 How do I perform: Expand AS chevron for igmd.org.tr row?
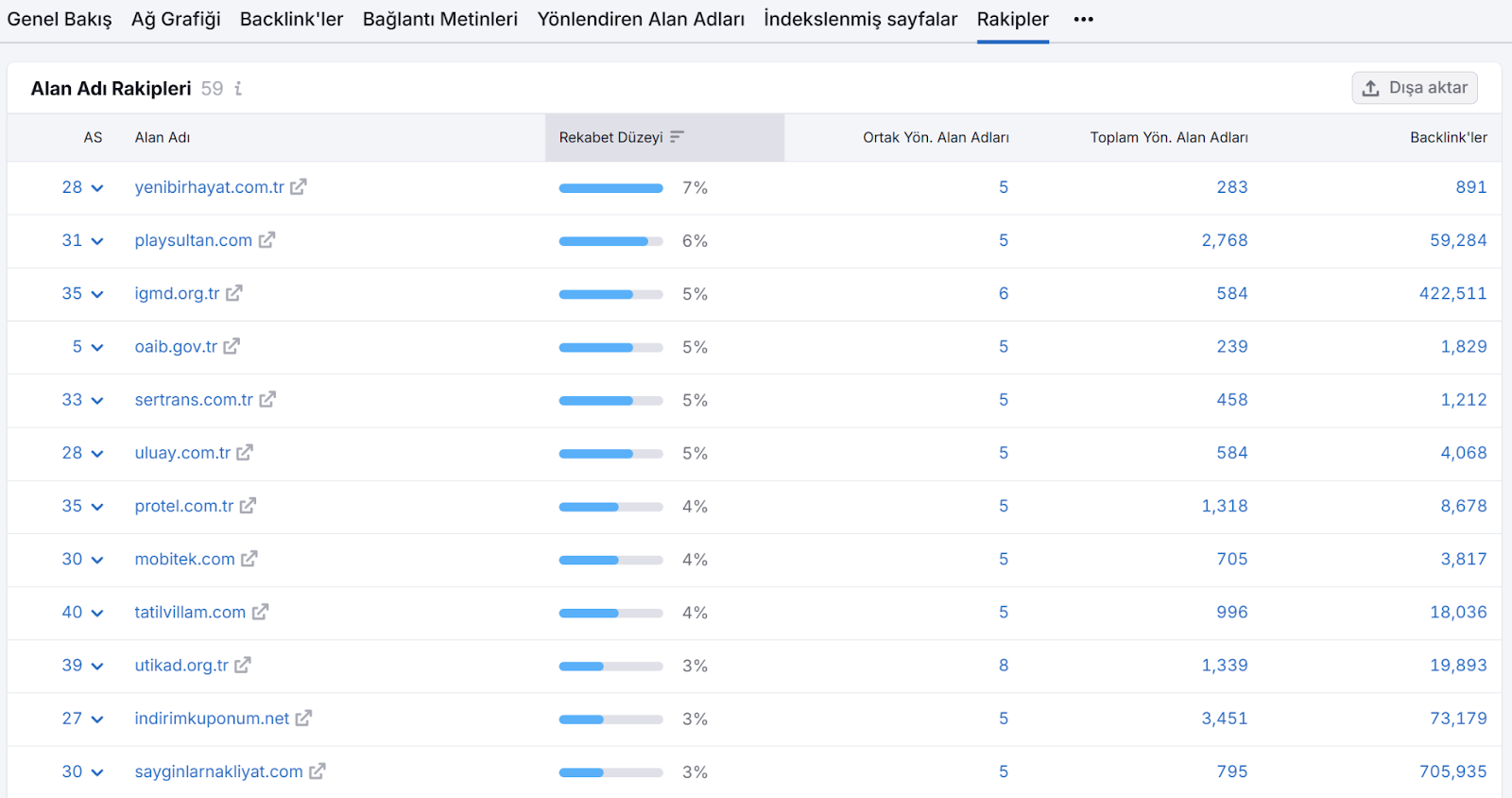(x=96, y=294)
